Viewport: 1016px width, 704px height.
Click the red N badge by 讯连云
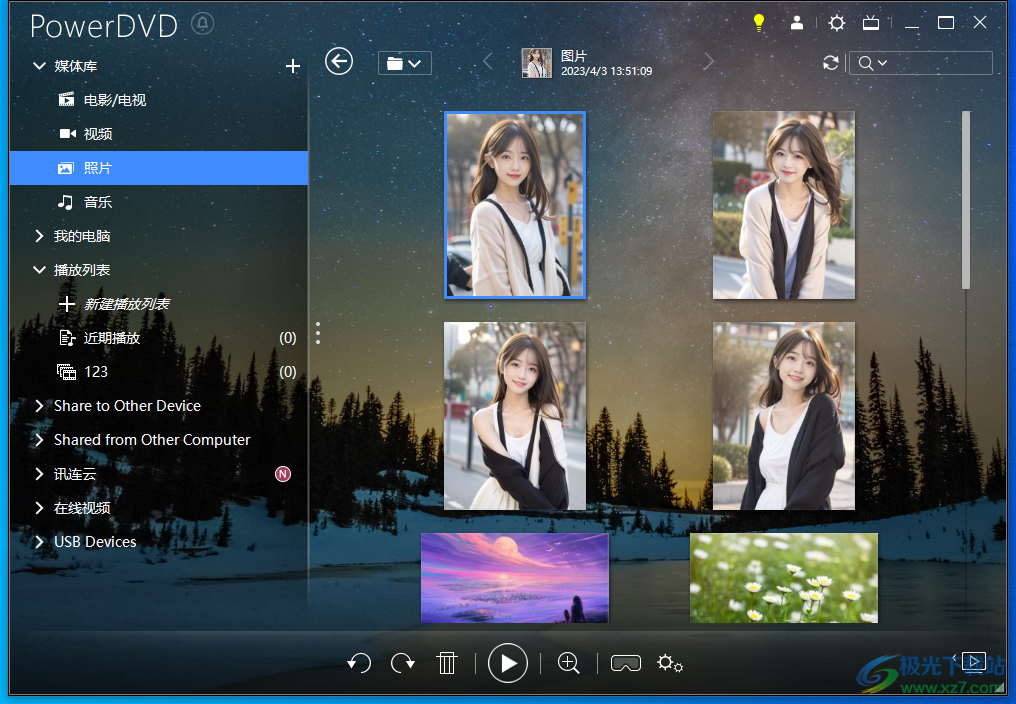tap(283, 474)
